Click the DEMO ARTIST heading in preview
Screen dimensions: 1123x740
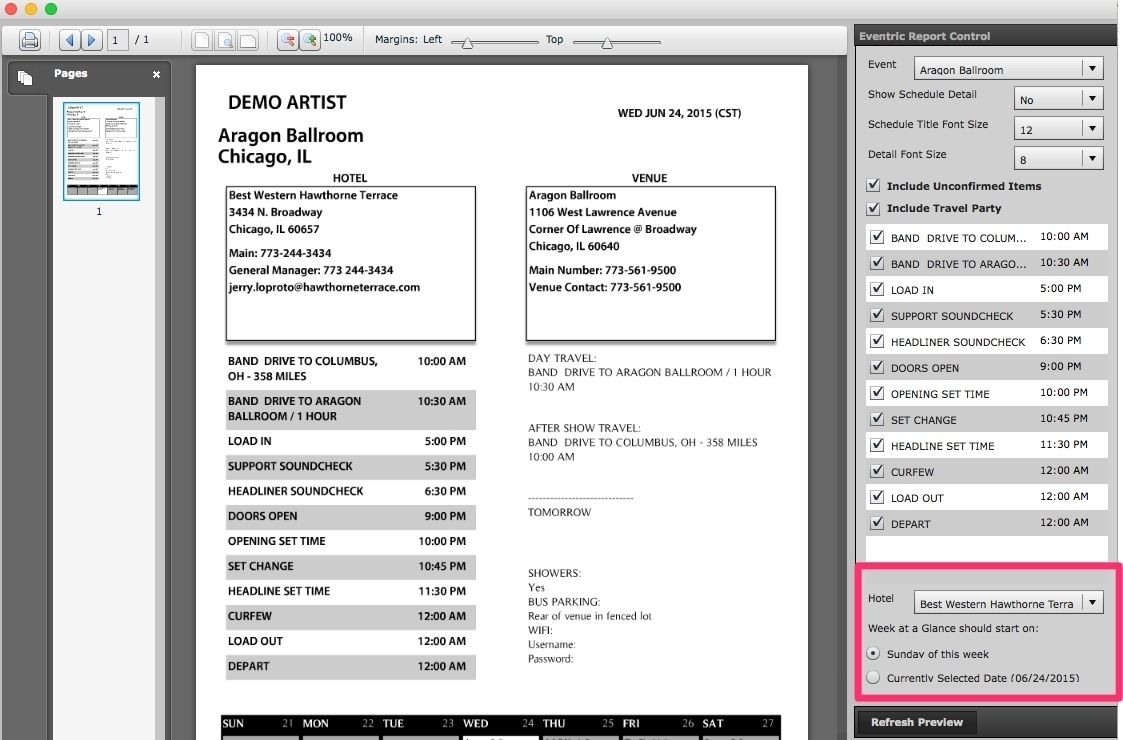coord(286,102)
